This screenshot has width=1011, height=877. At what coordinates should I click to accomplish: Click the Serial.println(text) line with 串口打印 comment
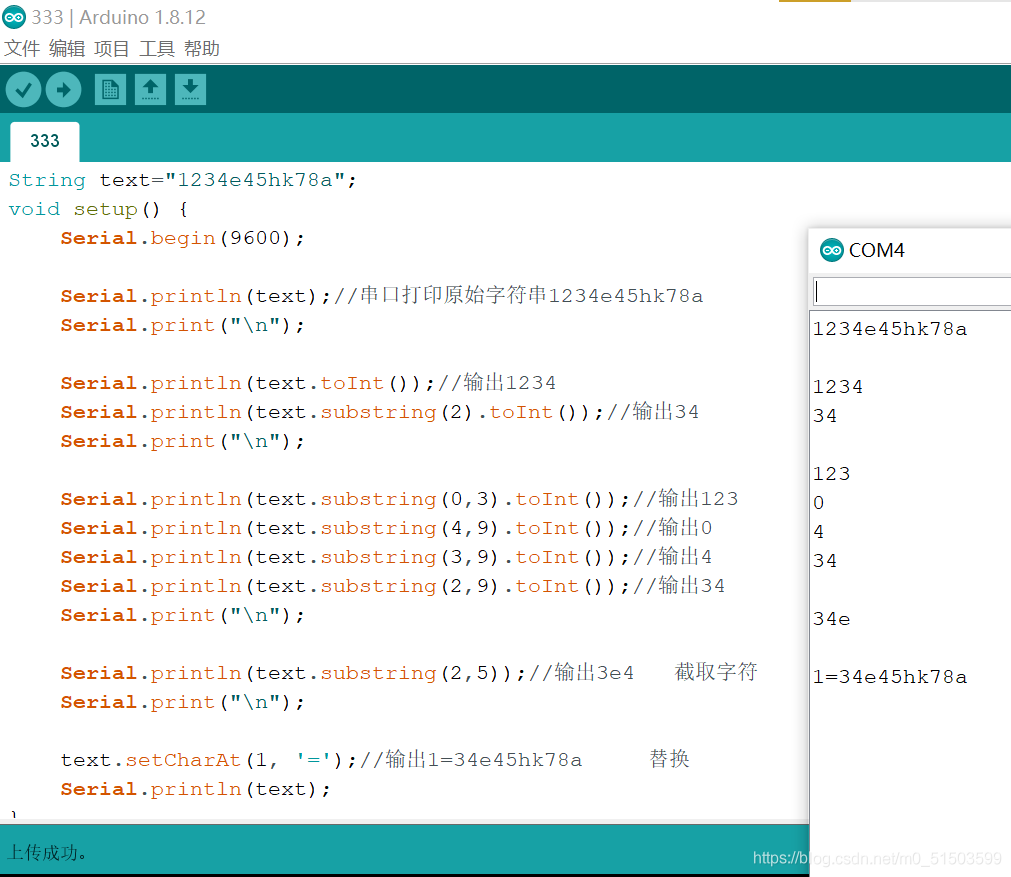pos(382,296)
